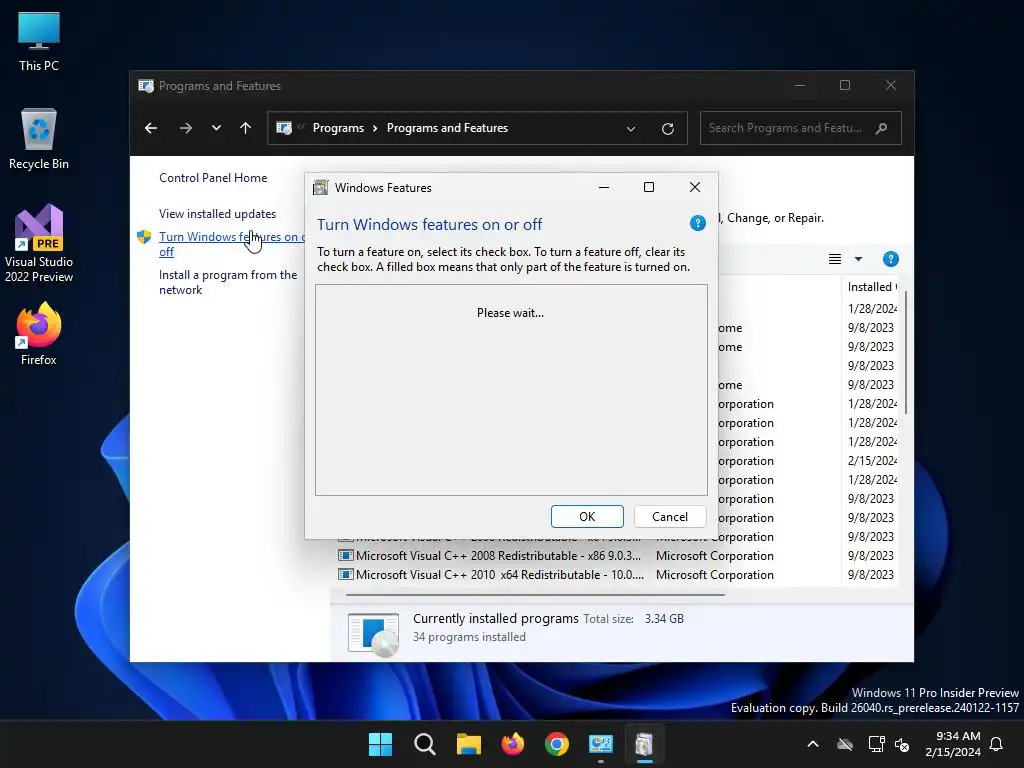Click the search magnifier in Programs window
The image size is (1024, 768).
[882, 128]
